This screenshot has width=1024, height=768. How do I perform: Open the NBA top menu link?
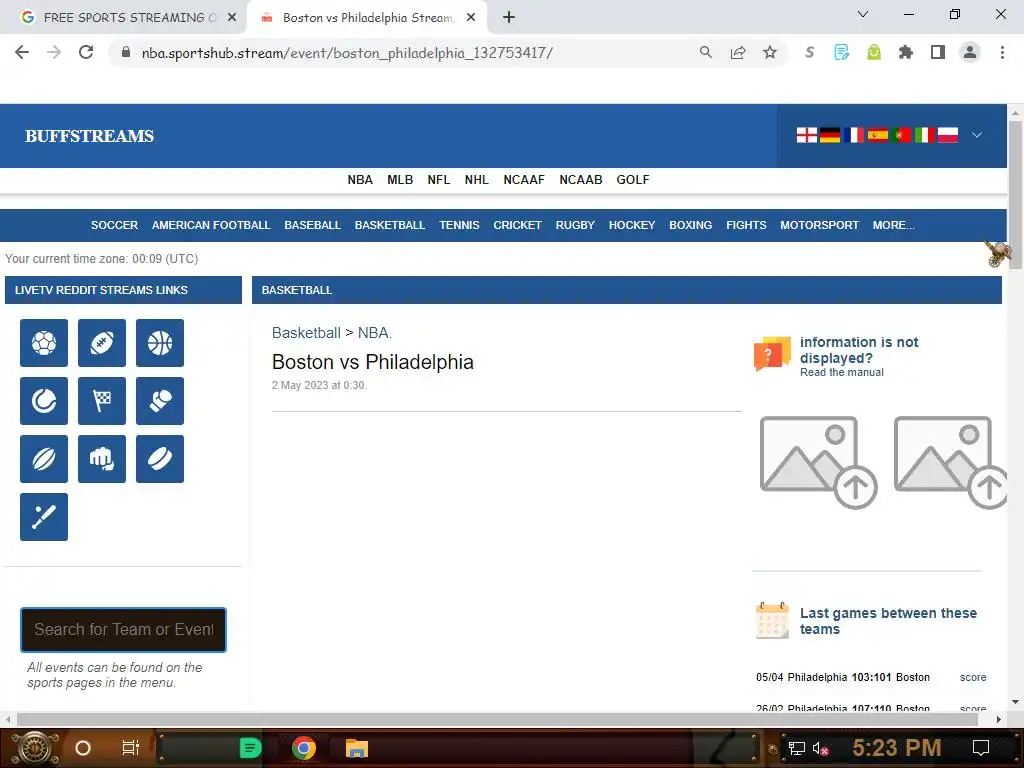tap(360, 180)
